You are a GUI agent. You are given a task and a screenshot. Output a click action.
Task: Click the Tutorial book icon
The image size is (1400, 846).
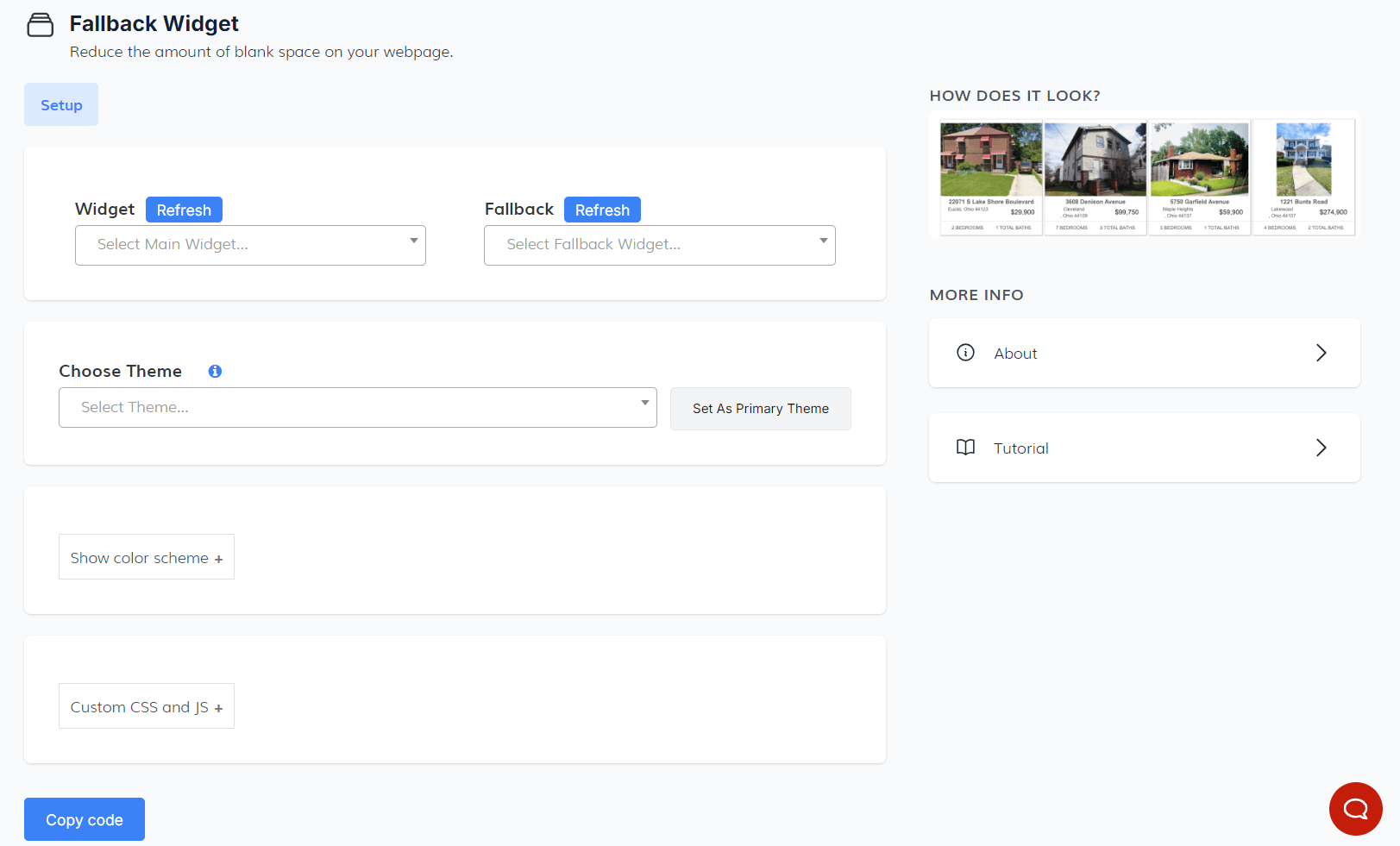965,448
